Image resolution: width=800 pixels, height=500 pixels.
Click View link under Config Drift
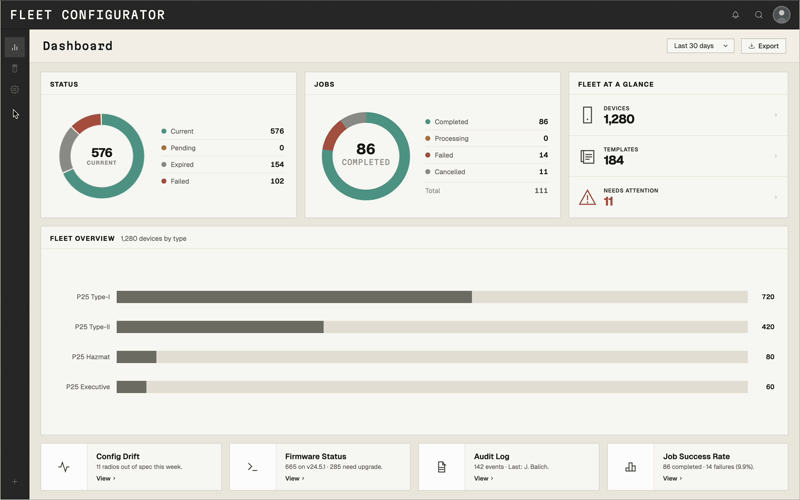pyautogui.click(x=105, y=479)
